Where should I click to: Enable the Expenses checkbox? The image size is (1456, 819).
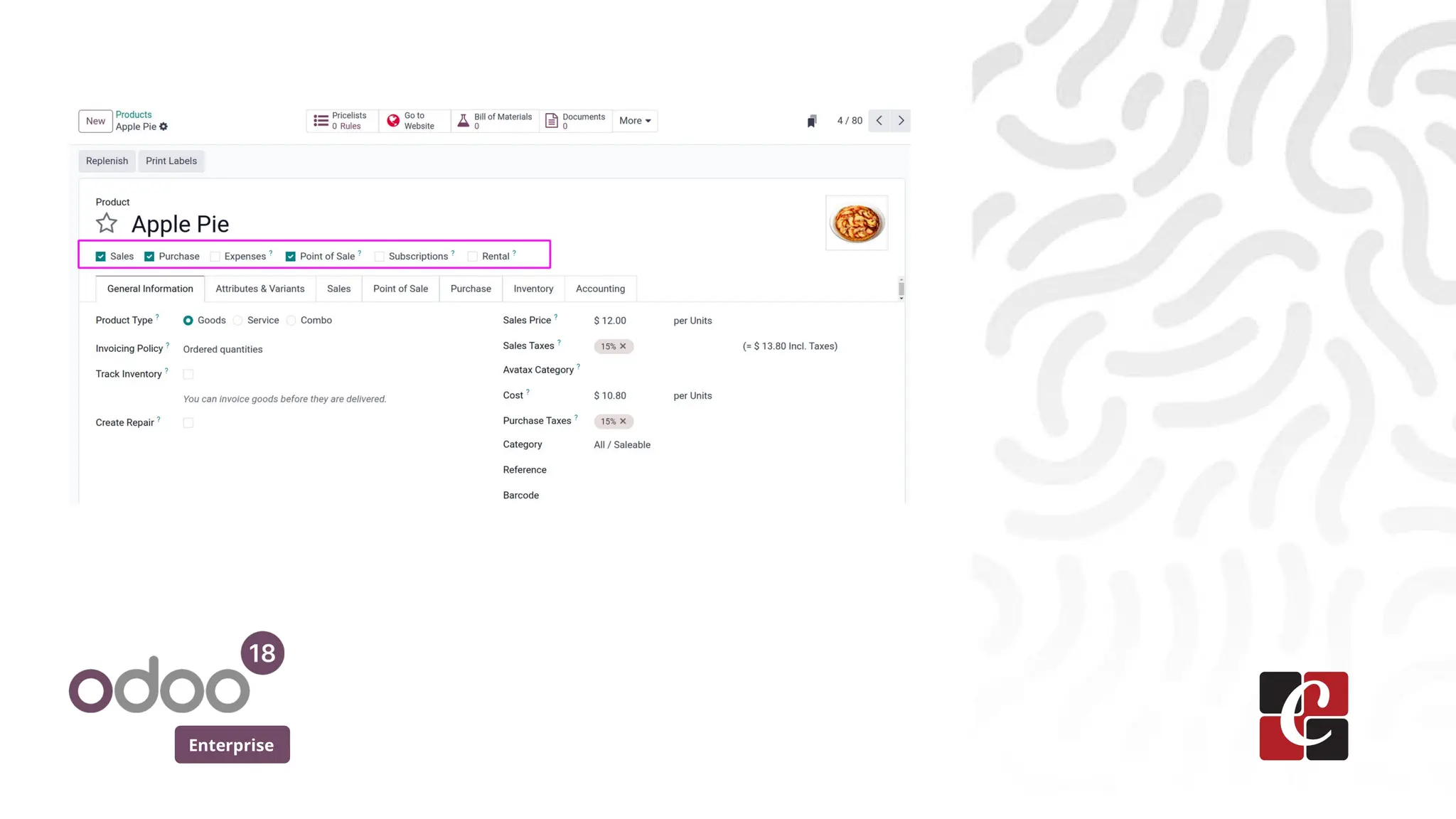[x=215, y=257]
